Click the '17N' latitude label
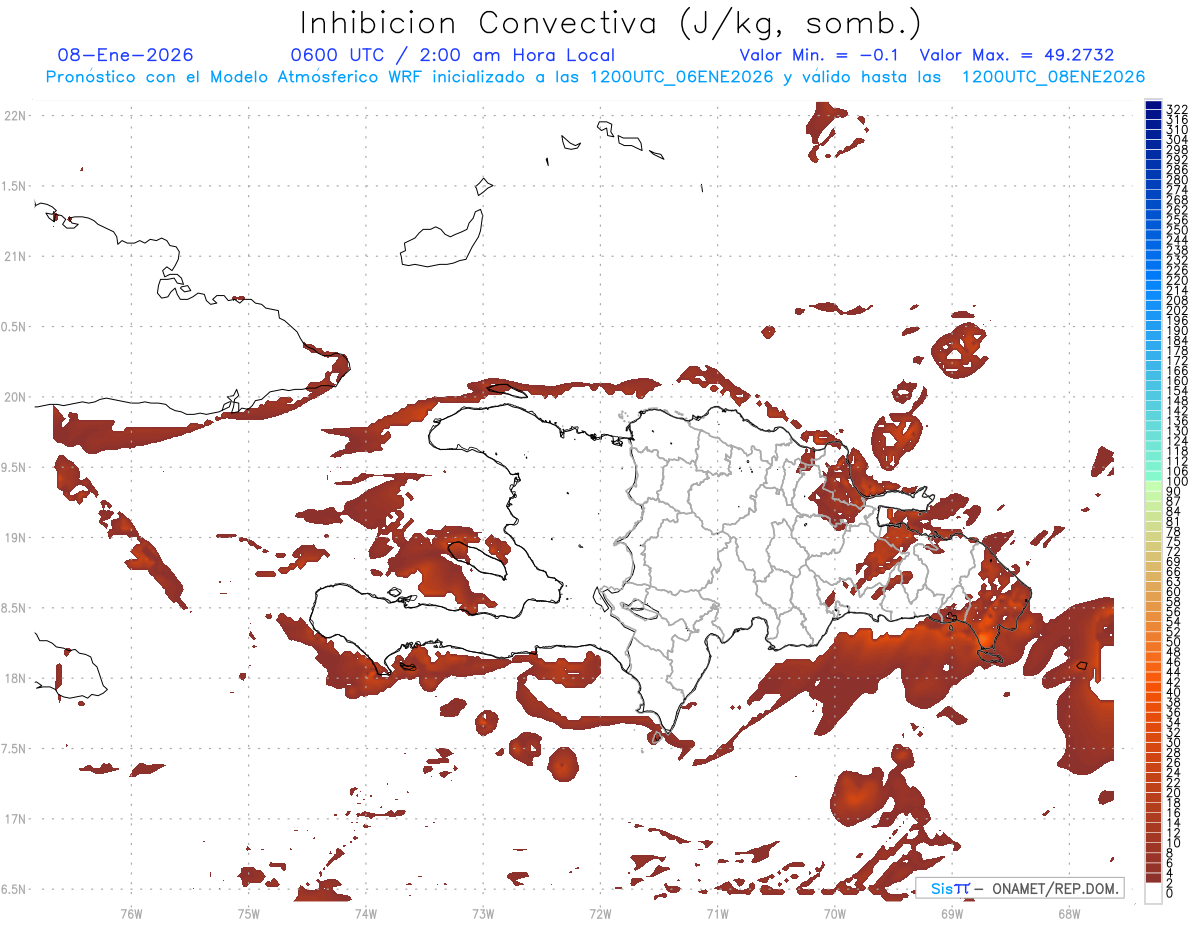 [16, 819]
